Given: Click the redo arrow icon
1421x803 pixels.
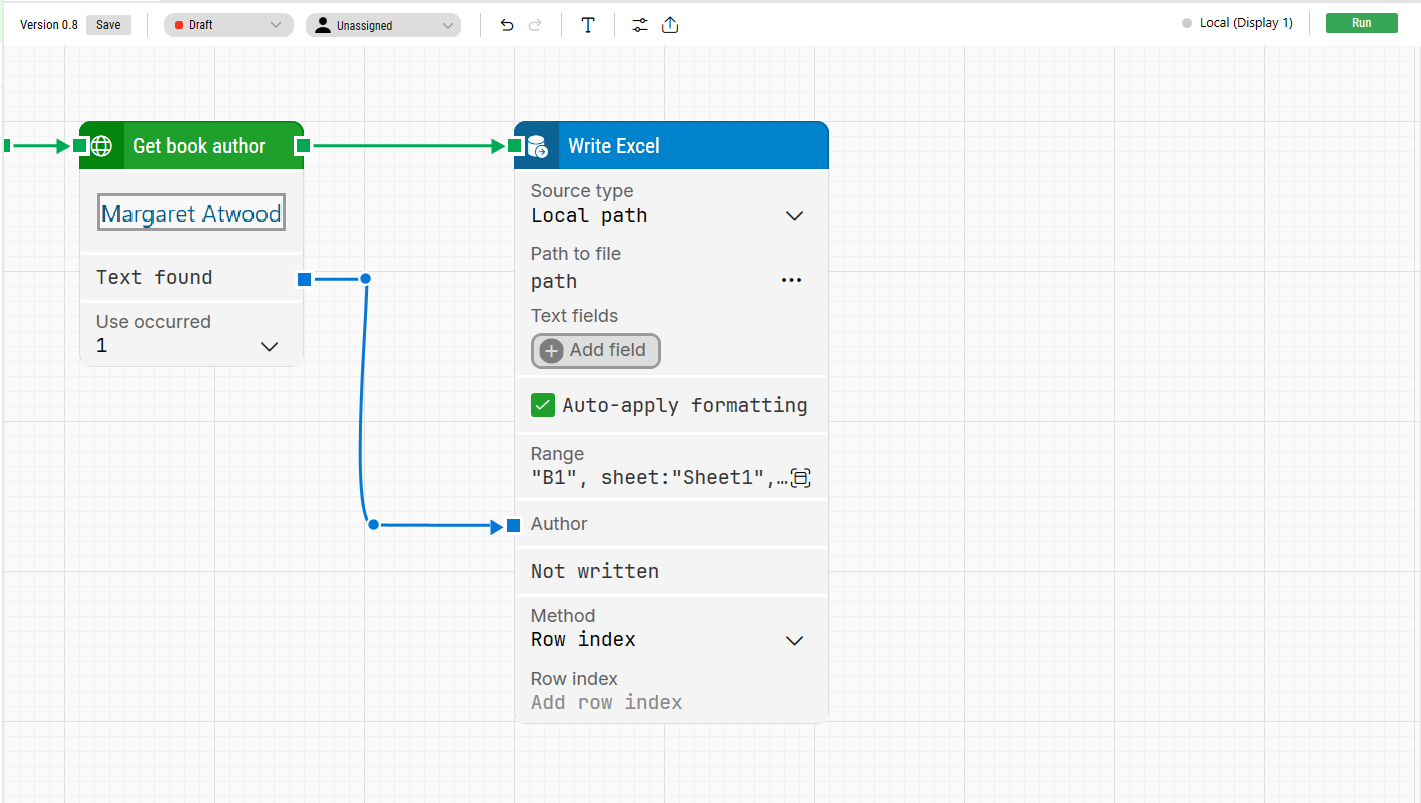Looking at the screenshot, I should [x=535, y=25].
